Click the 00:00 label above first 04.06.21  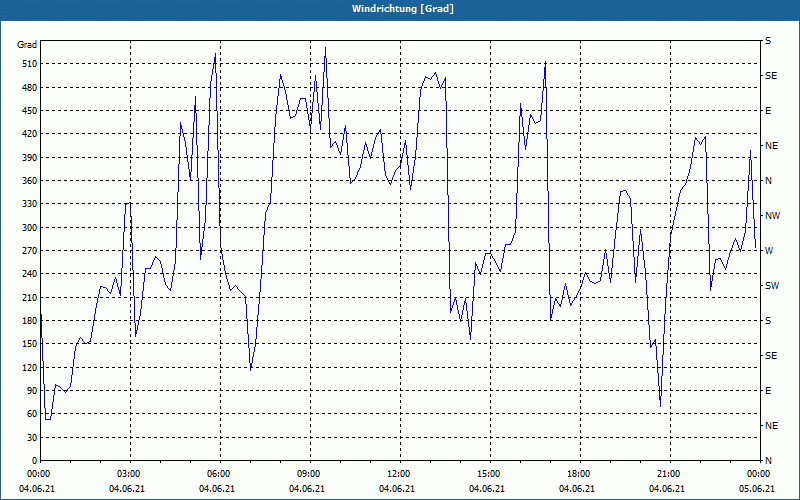(x=39, y=473)
